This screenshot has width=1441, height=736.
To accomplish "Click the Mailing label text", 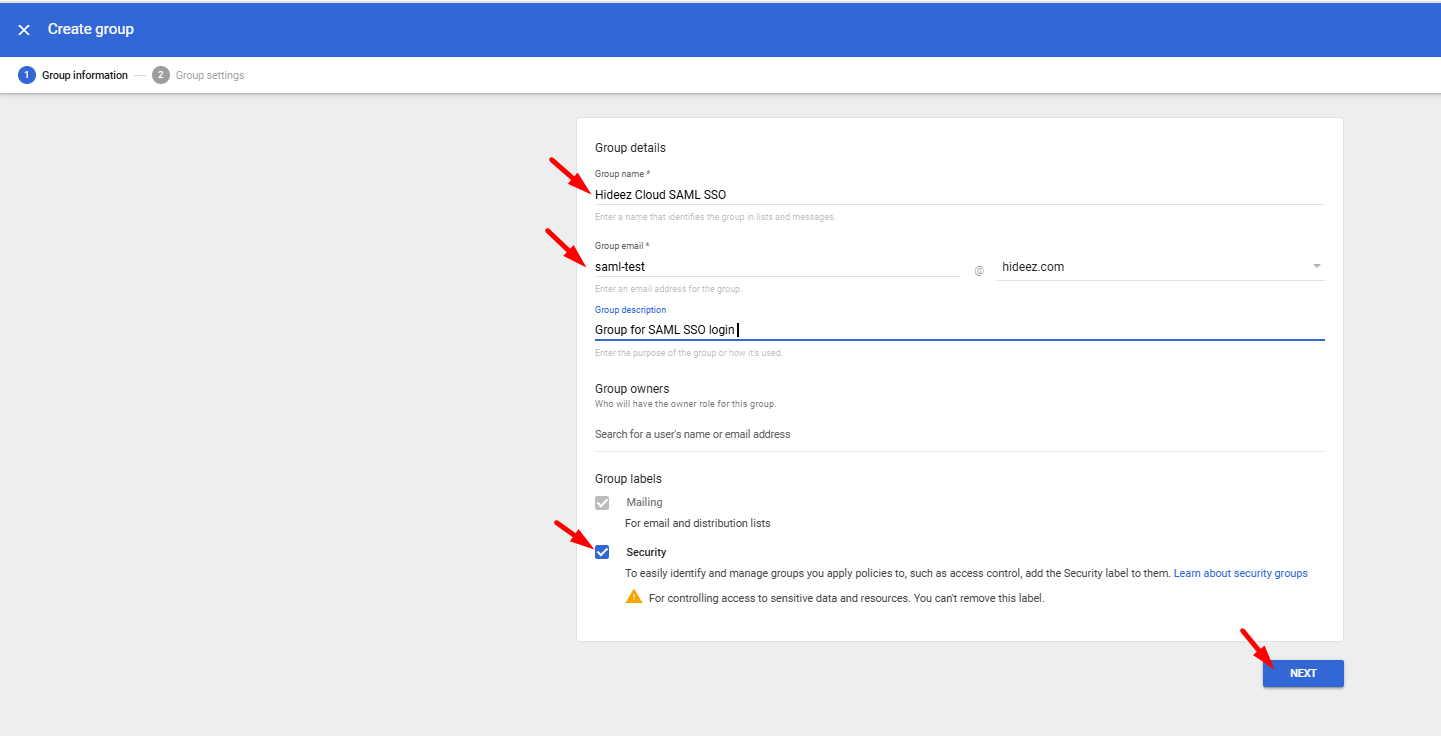I will [x=644, y=503].
